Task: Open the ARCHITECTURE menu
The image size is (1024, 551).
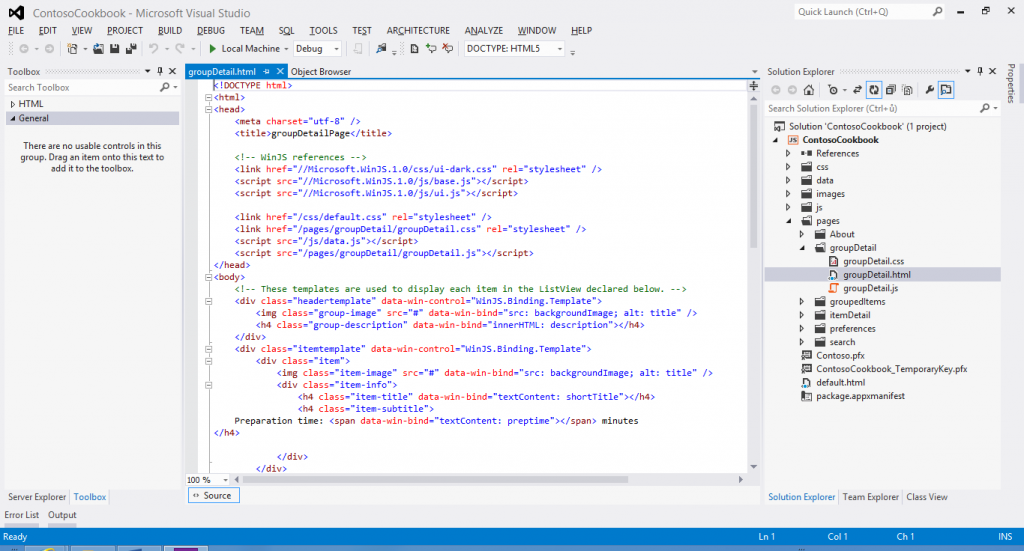Action: [417, 31]
